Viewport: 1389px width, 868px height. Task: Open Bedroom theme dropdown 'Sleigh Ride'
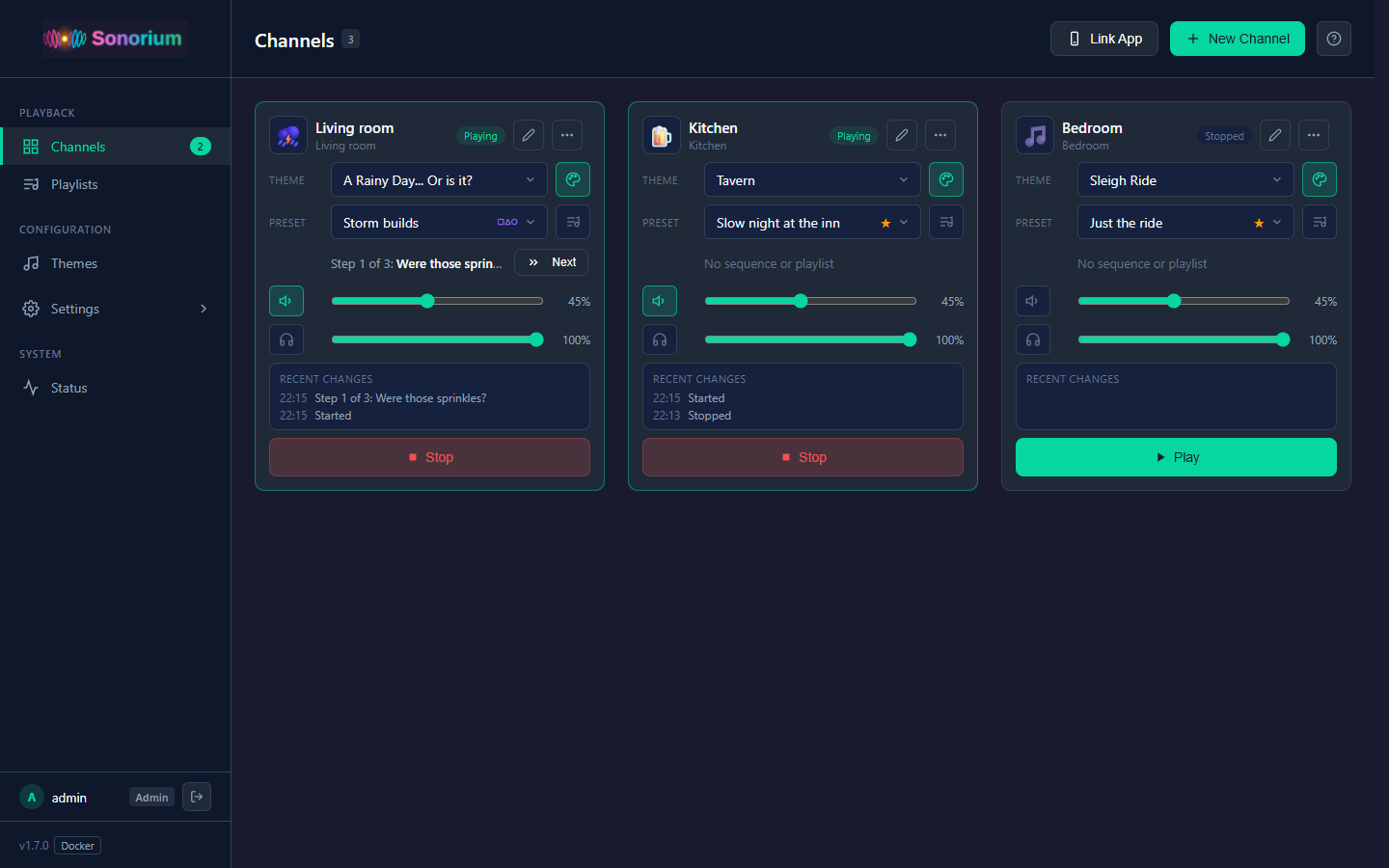1185,179
